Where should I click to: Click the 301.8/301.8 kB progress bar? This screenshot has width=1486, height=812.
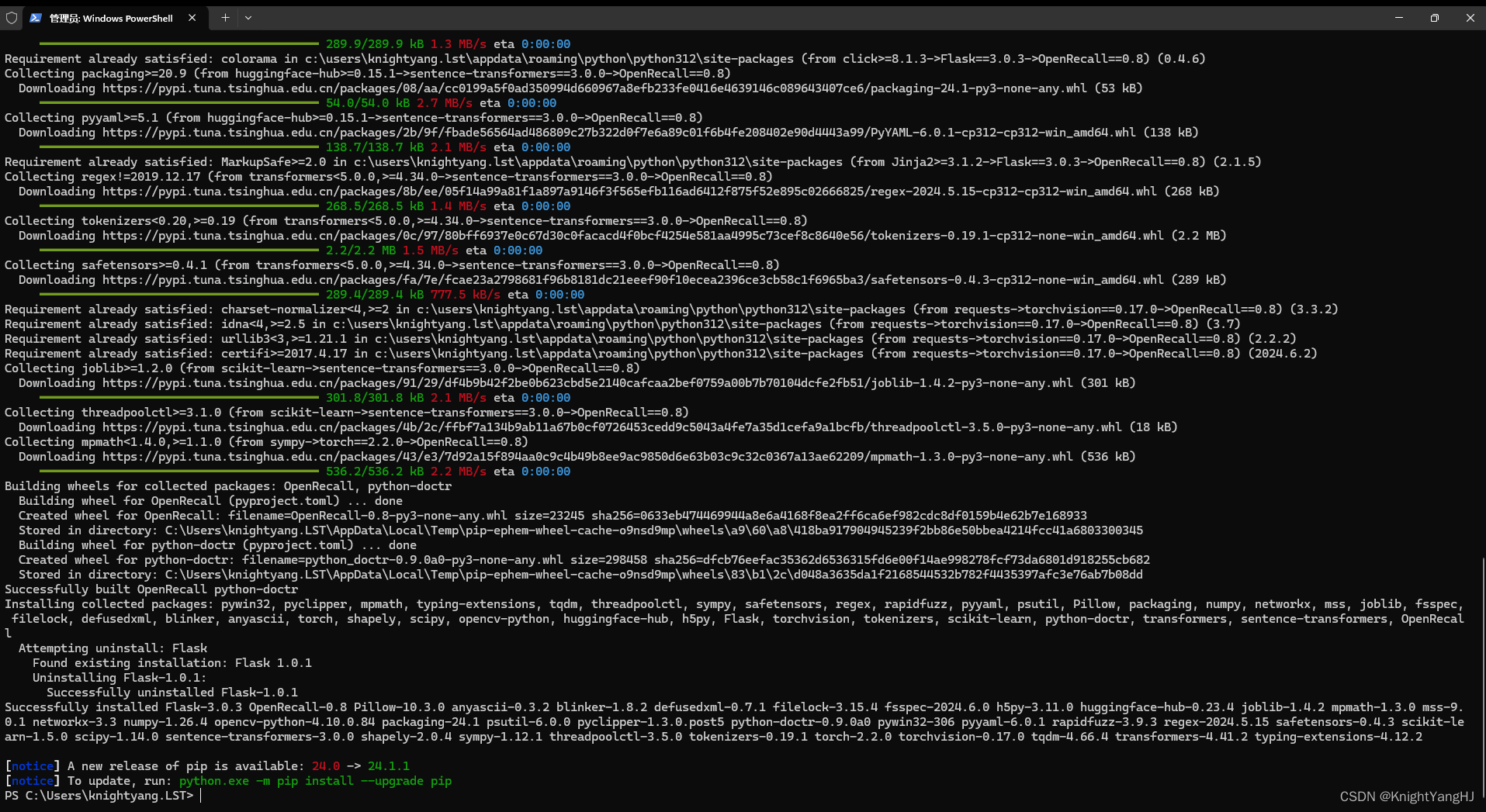(x=178, y=398)
